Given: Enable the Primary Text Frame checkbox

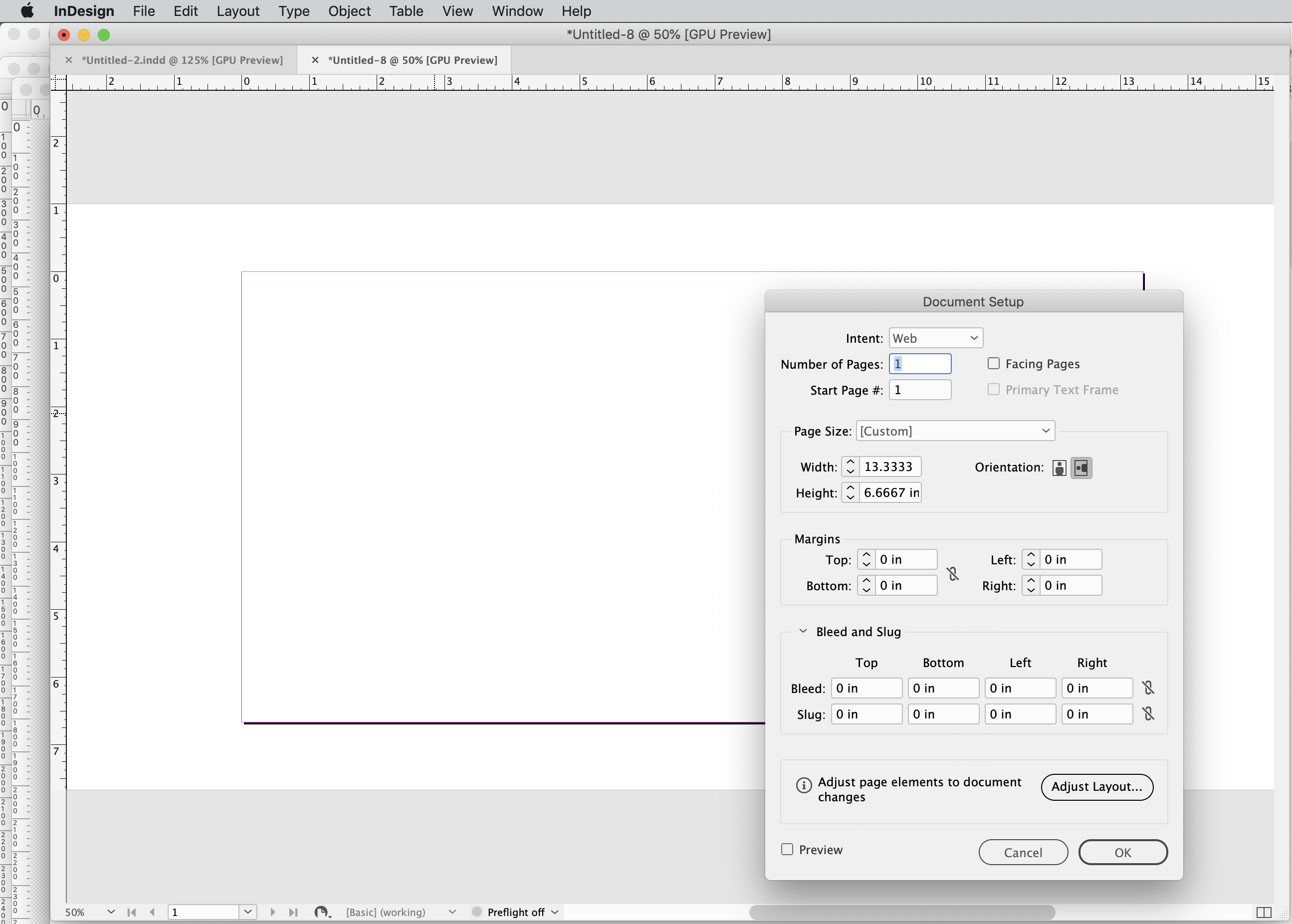Looking at the screenshot, I should (x=993, y=389).
